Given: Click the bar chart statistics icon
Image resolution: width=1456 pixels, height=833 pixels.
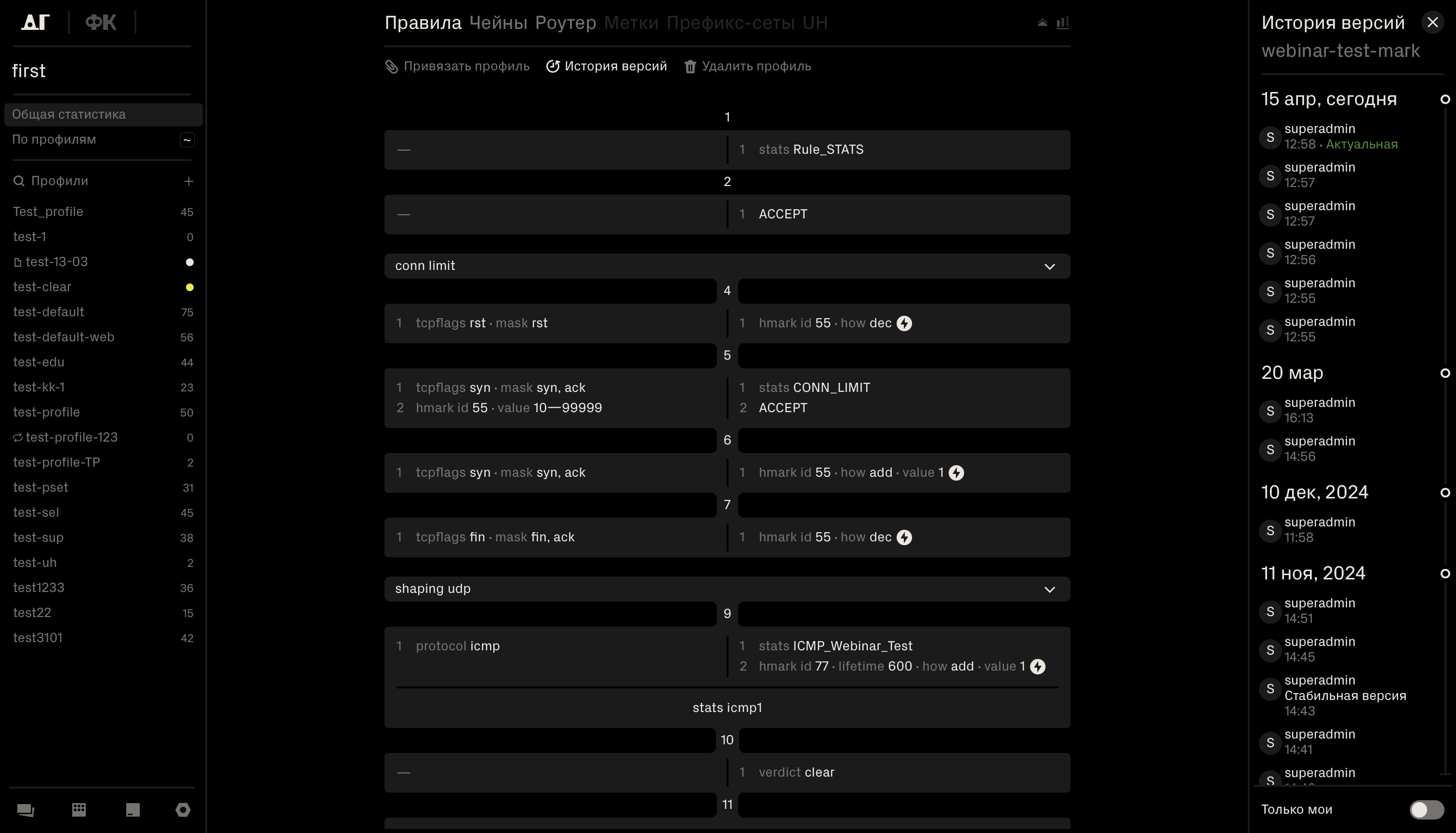Looking at the screenshot, I should [1063, 23].
